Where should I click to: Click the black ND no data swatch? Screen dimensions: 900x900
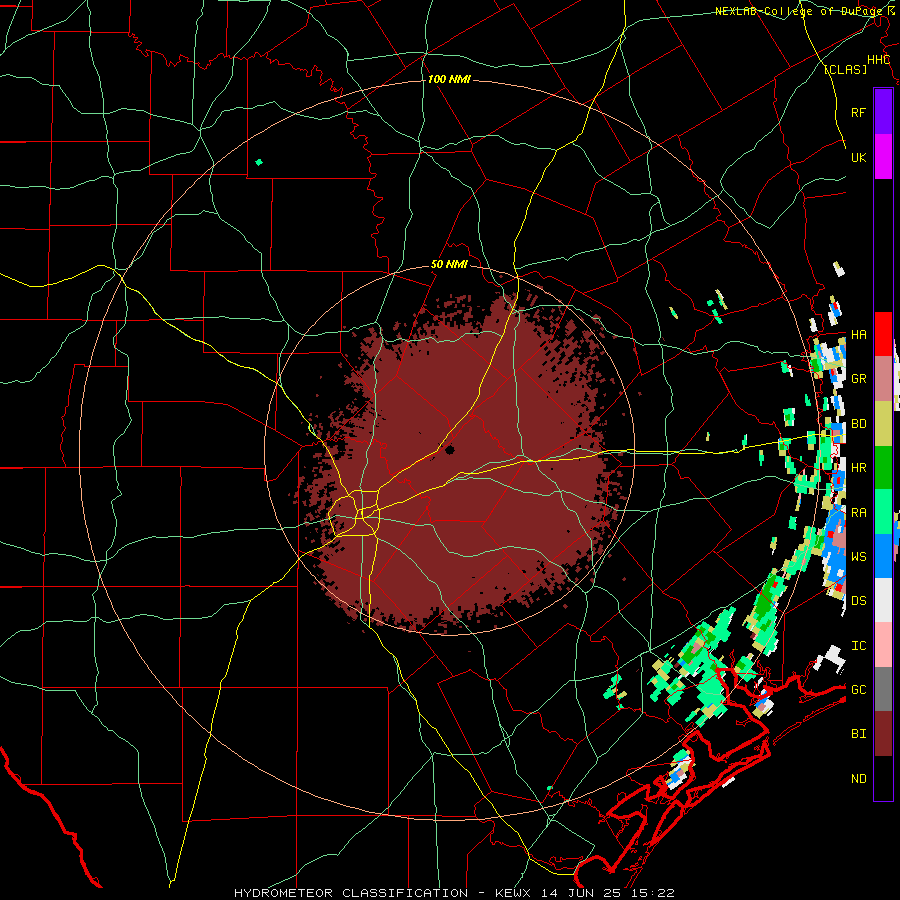(883, 778)
